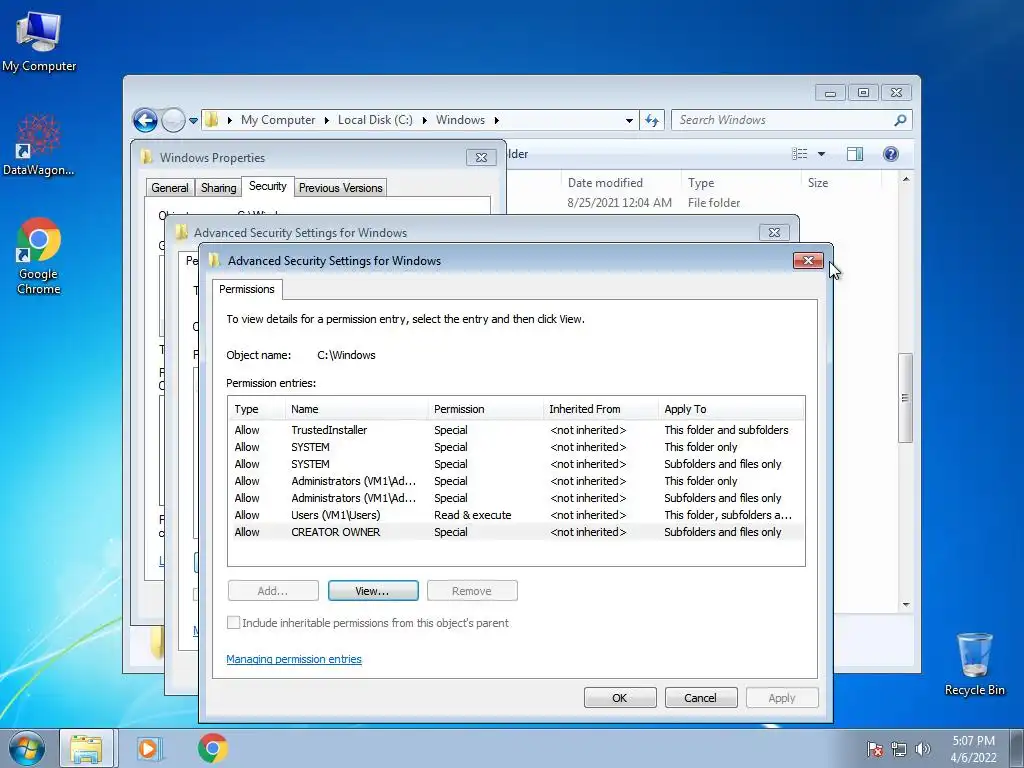The image size is (1024, 768).
Task: Open the Recycle Bin
Action: click(x=974, y=664)
